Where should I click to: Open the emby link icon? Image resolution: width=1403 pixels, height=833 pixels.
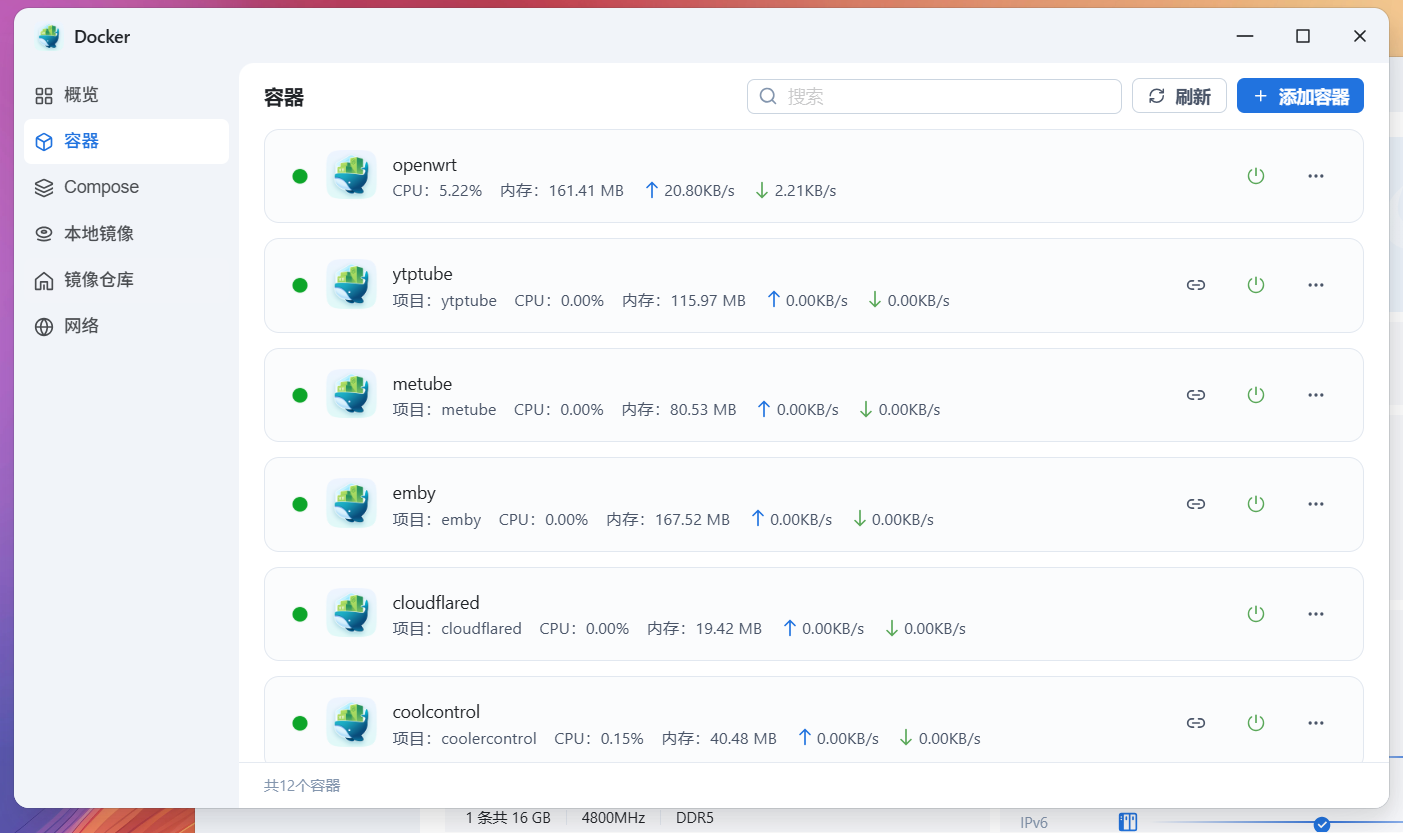(1196, 504)
